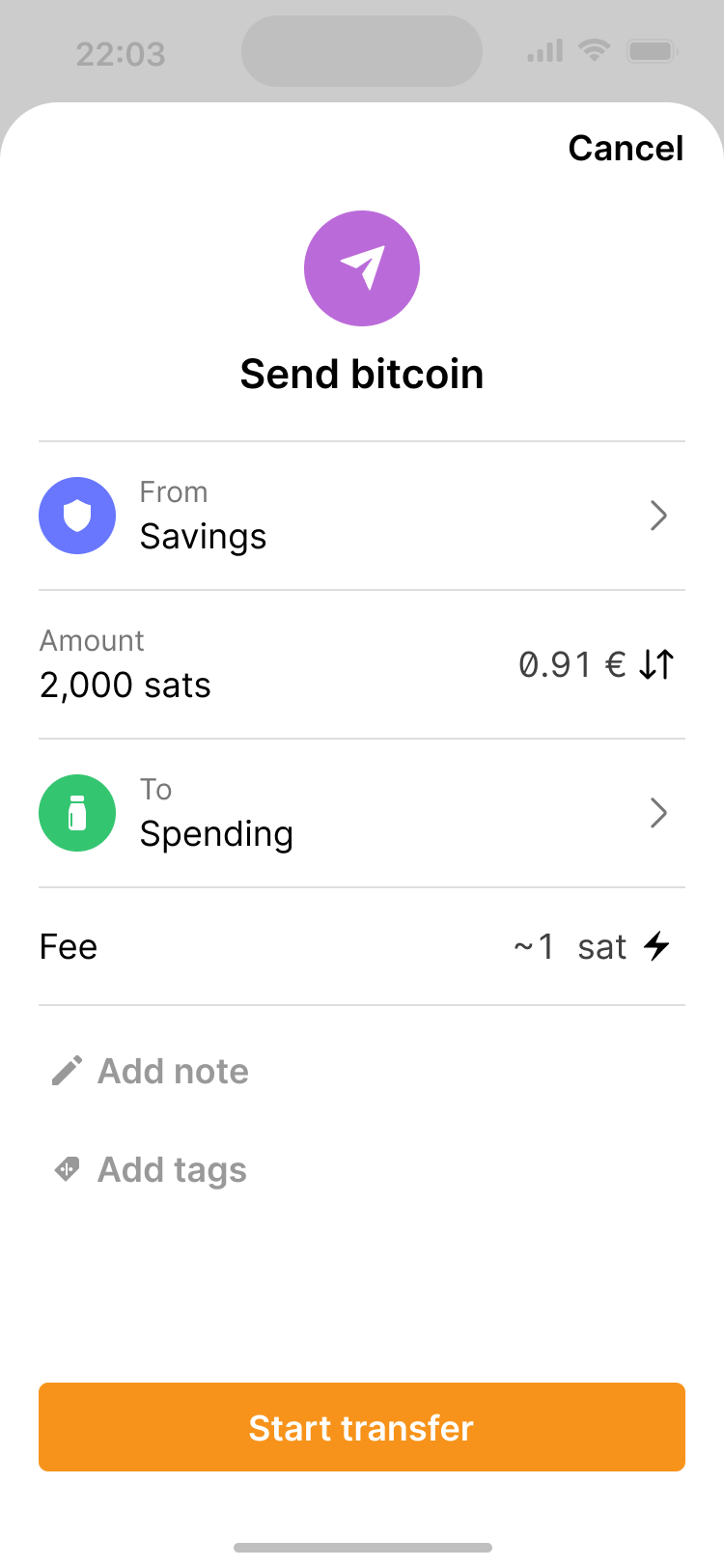
Task: Expand the To Spending chevron
Action: coord(659,813)
